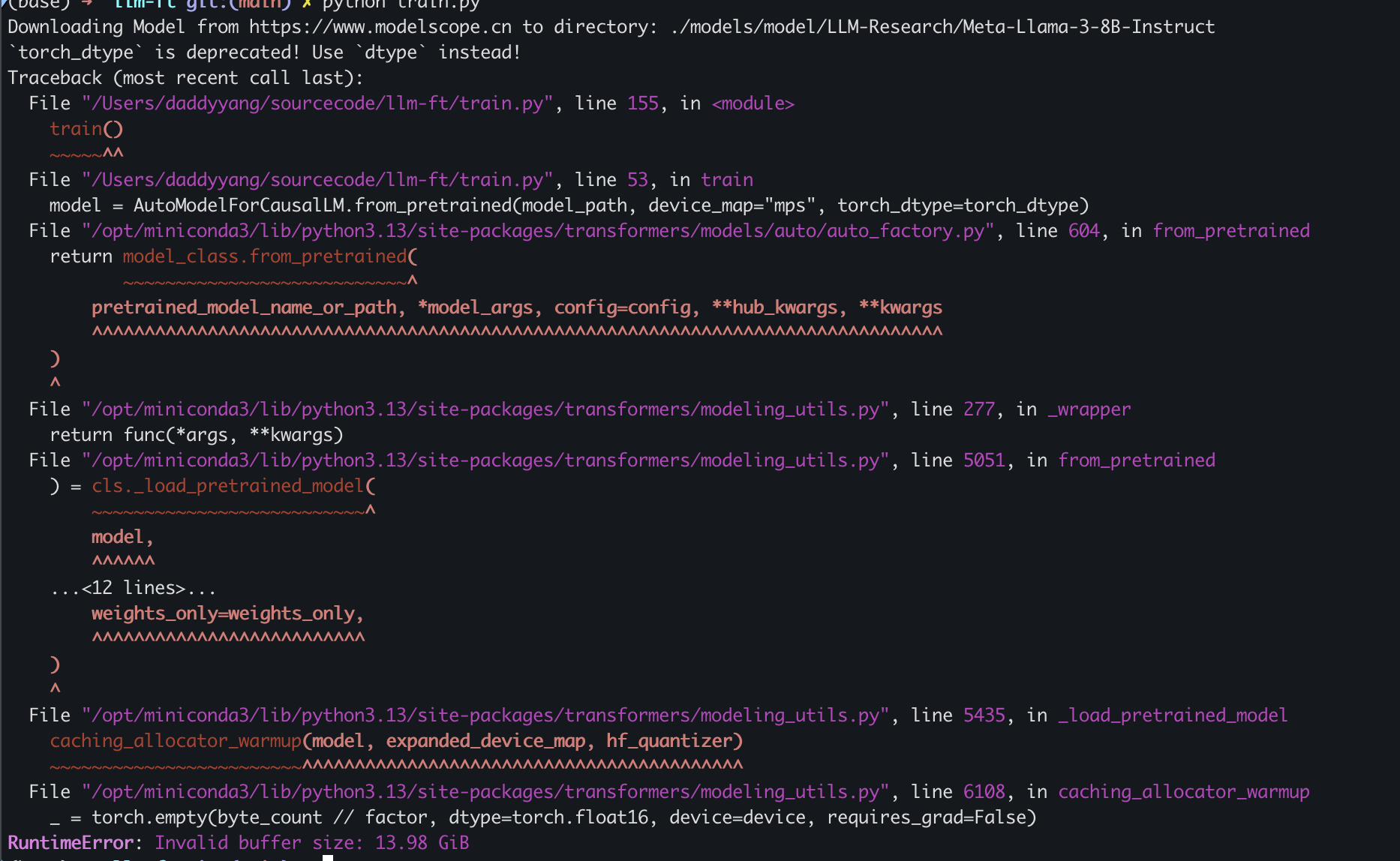Screen dimensions: 1400x861
Task: Click the <module> name in the traceback
Action: (753, 103)
